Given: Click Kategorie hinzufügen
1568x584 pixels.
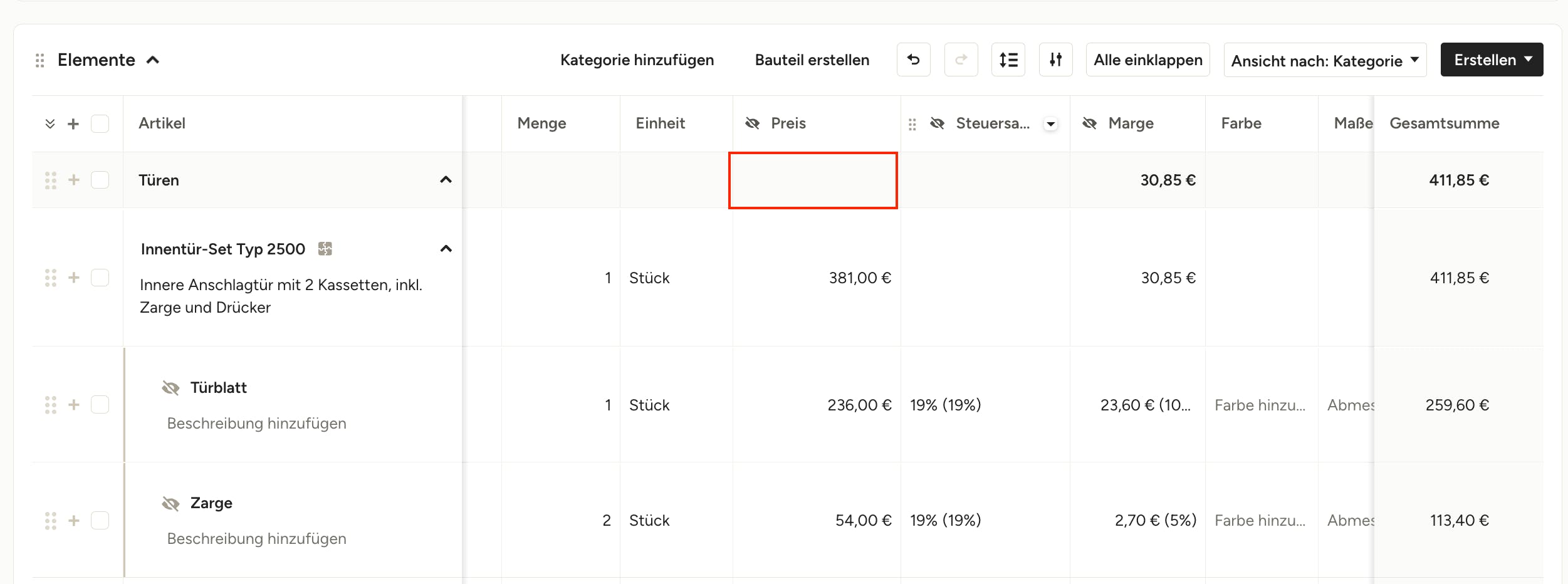Looking at the screenshot, I should coord(637,60).
